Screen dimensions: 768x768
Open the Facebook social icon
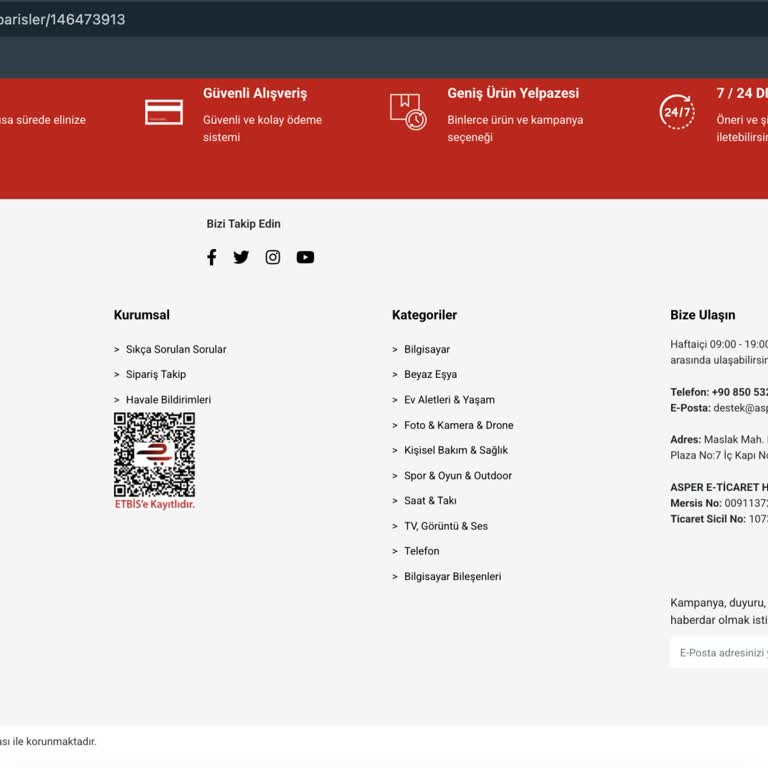[212, 257]
